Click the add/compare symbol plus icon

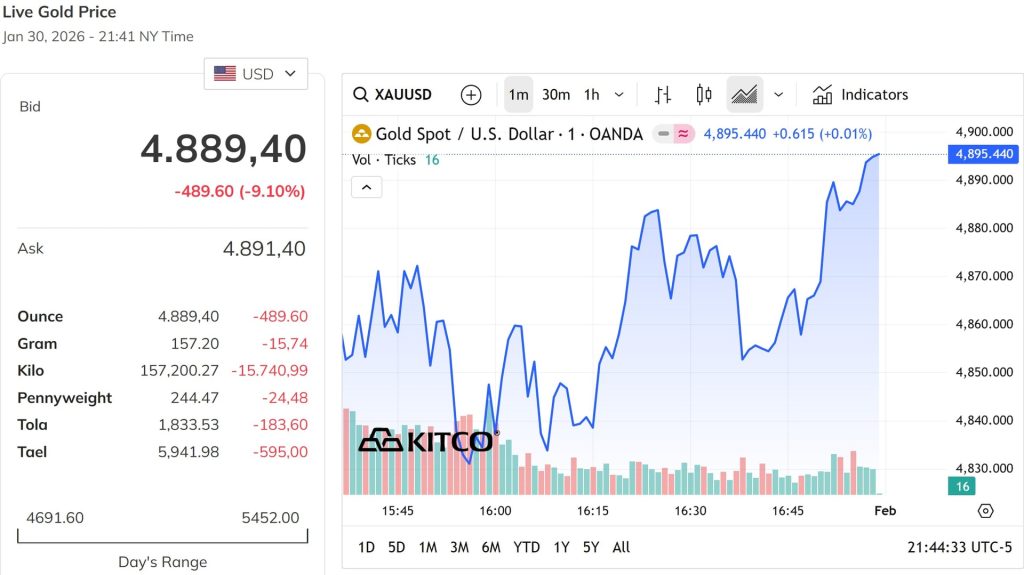(471, 95)
